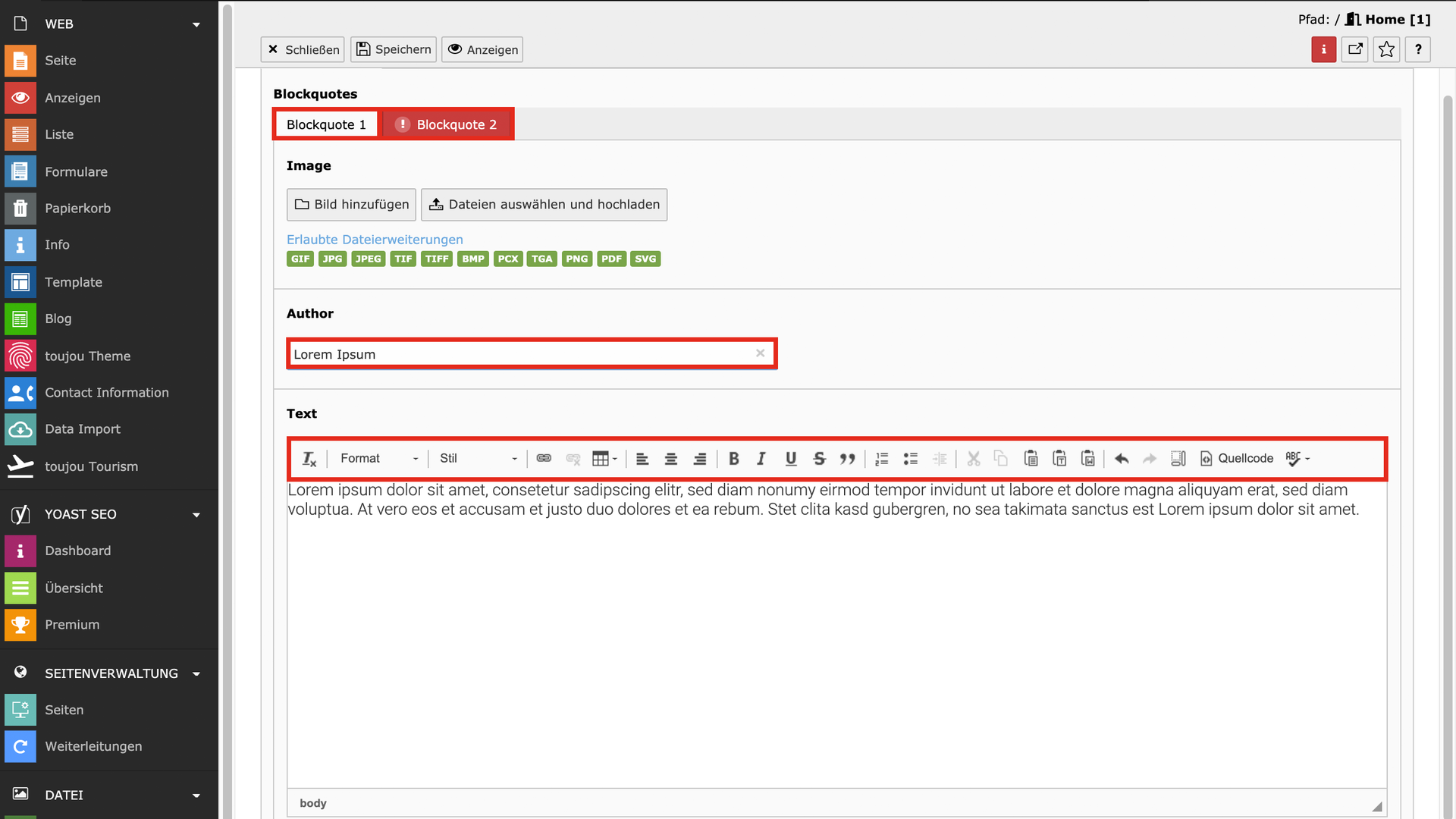Screen dimensions: 1456x819
Task: Click Dateien auswählen und hochladen button
Action: (544, 205)
